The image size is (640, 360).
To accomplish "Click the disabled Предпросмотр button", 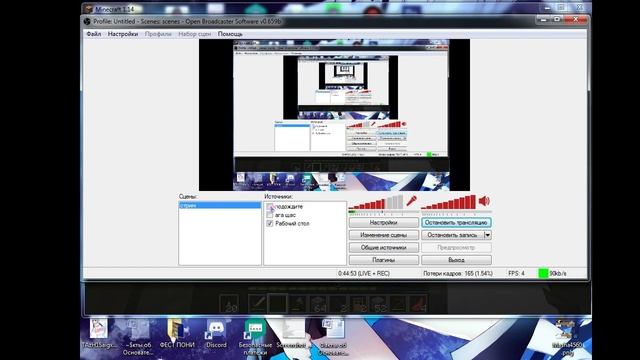I will coord(456,248).
